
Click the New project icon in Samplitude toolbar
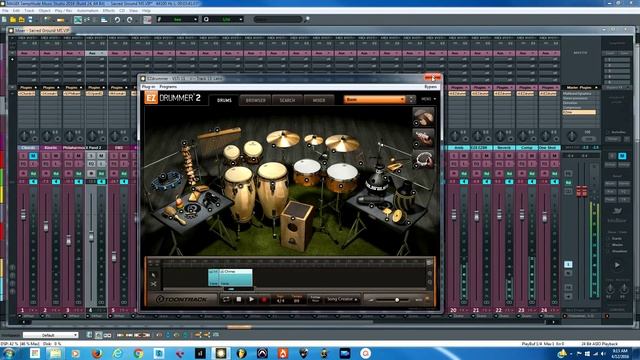point(4,19)
